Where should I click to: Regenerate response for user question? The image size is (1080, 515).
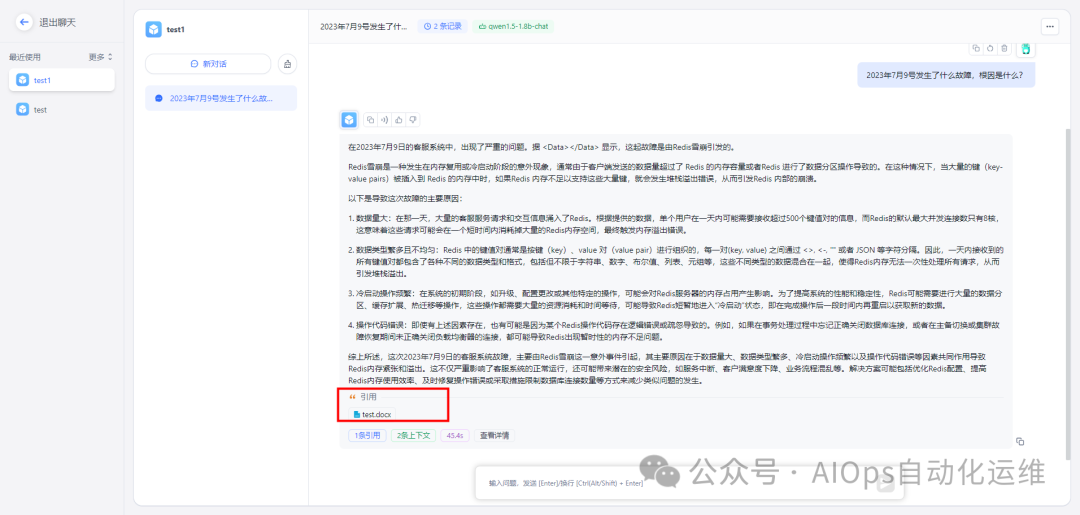pos(990,48)
